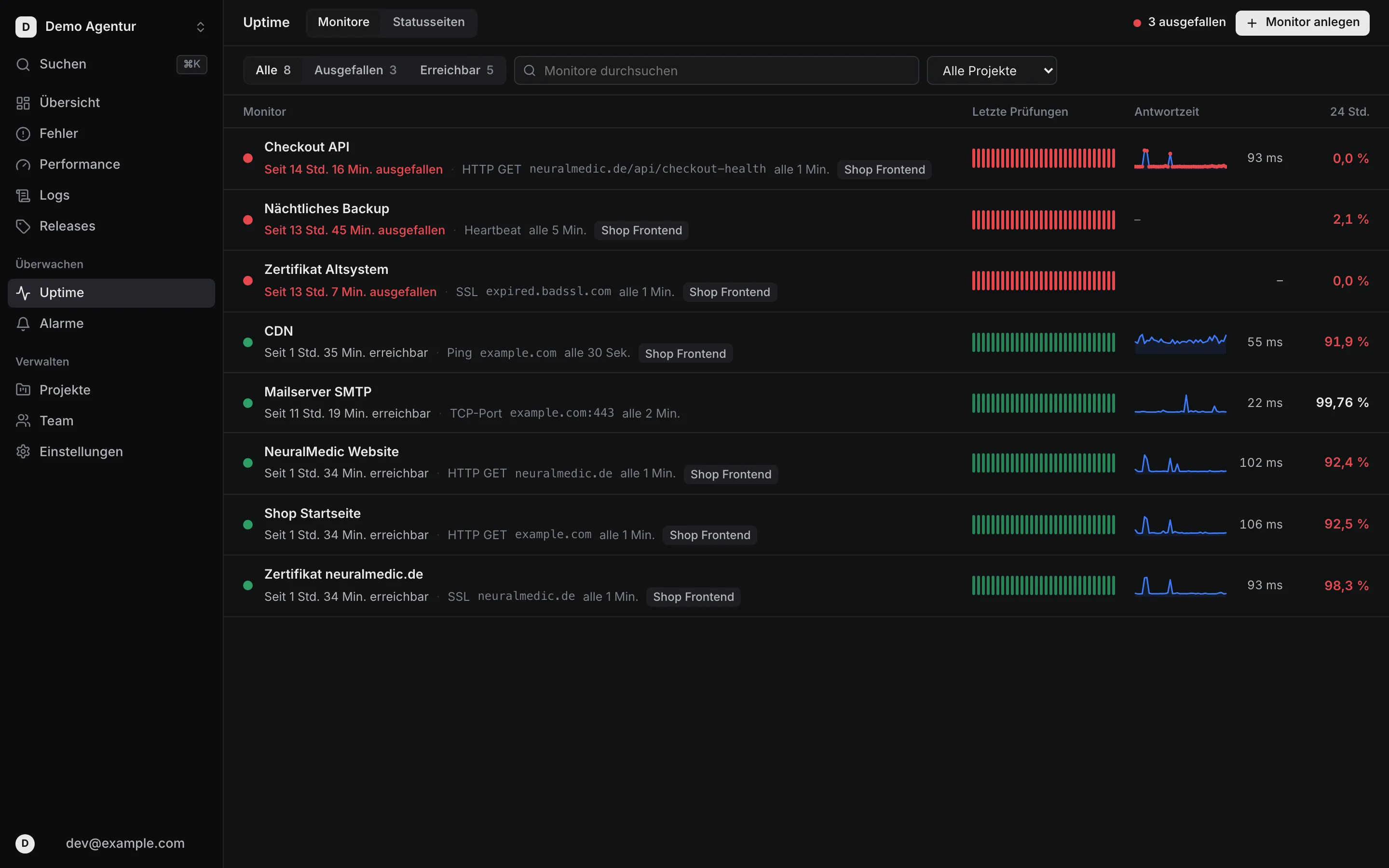The image size is (1389, 868).
Task: Click the Logs icon in sidebar
Action: pos(23,196)
